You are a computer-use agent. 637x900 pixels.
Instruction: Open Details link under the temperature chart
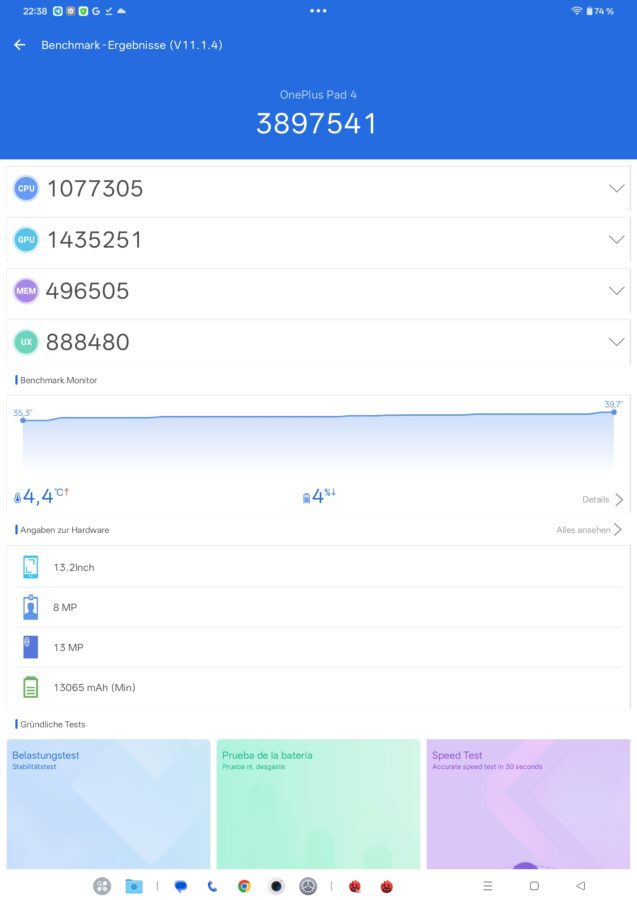coord(596,499)
